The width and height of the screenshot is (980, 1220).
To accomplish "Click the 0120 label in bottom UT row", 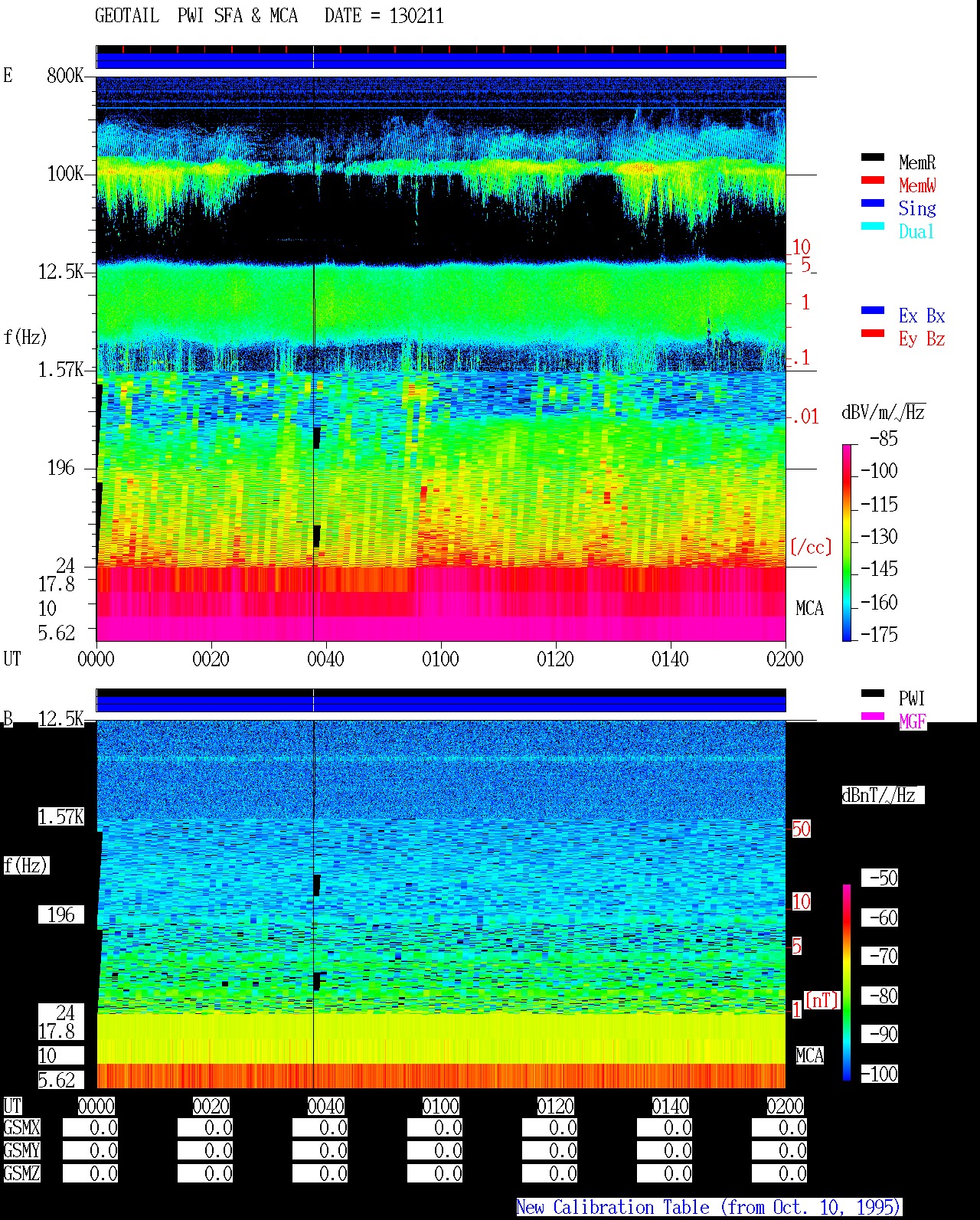I will tap(555, 1107).
